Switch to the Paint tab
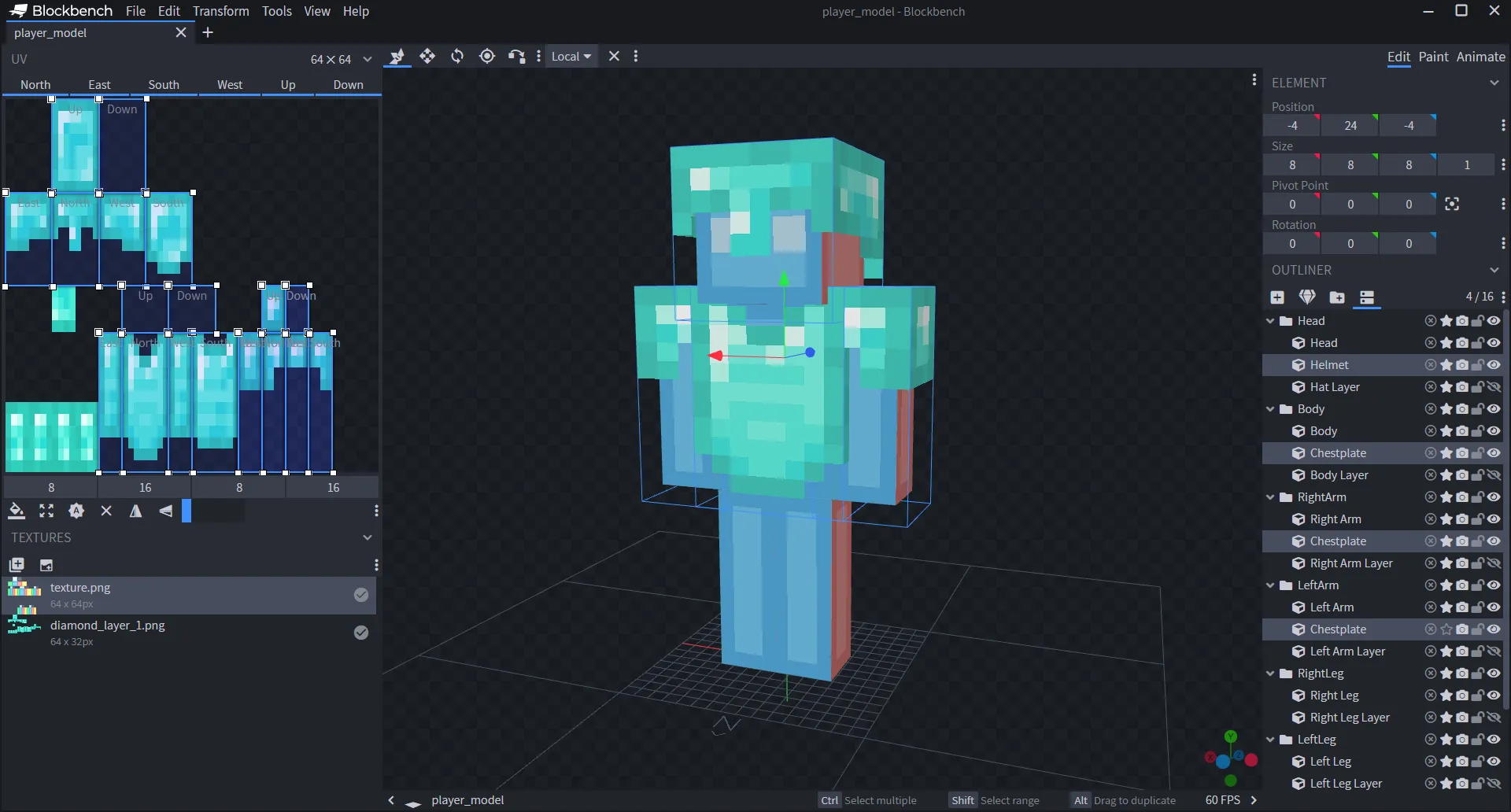The height and width of the screenshot is (812, 1511). click(x=1434, y=57)
